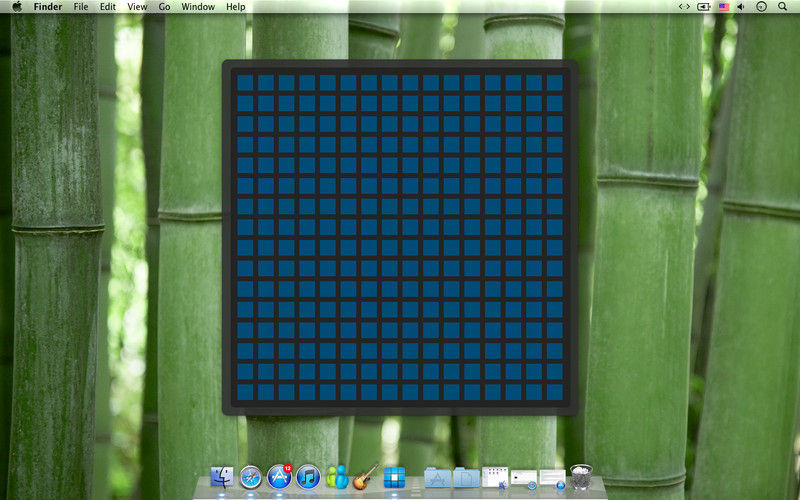Open the Window menu
The height and width of the screenshot is (500, 800).
(x=198, y=7)
